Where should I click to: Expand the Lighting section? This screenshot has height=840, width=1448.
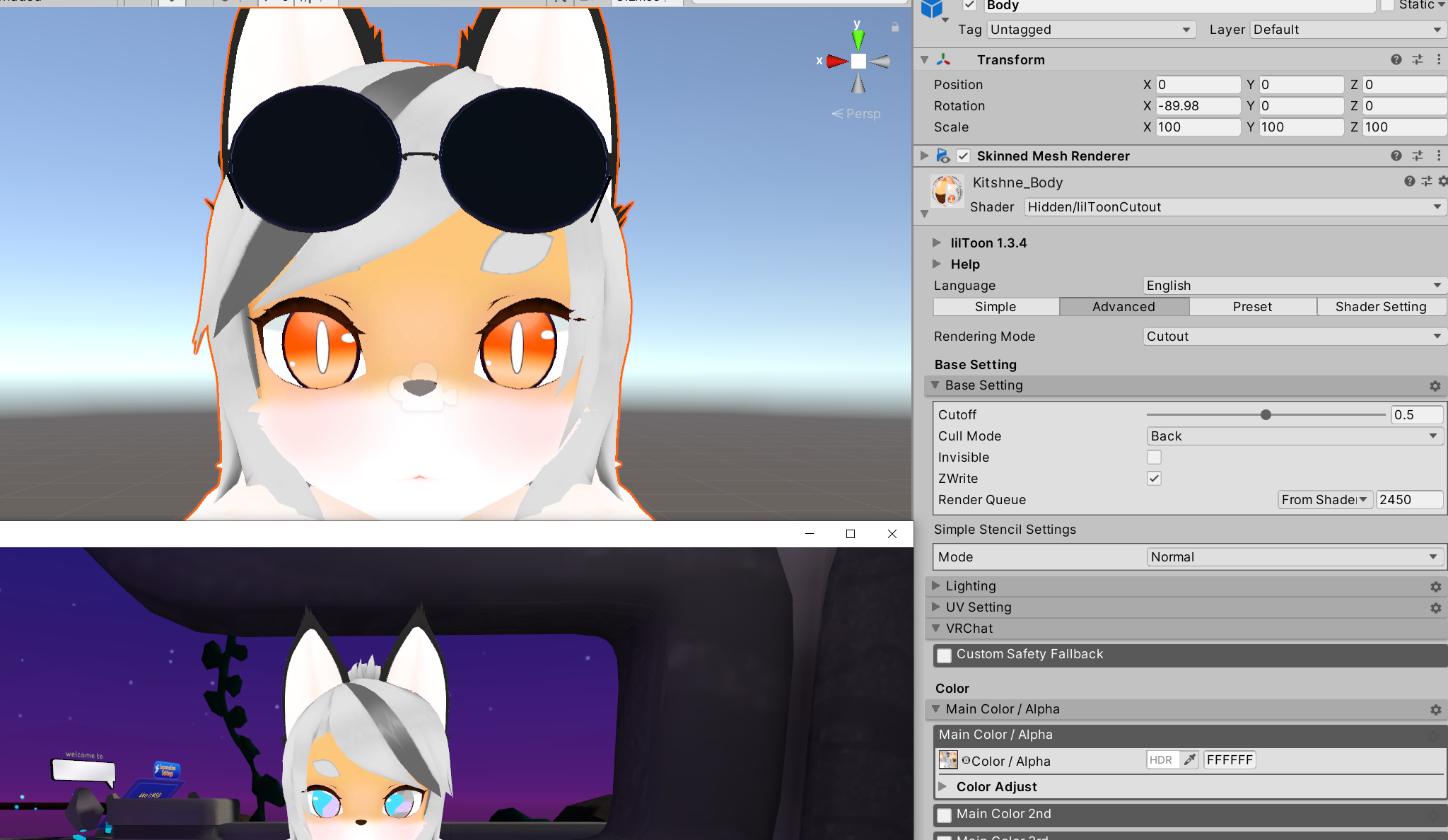(x=970, y=585)
